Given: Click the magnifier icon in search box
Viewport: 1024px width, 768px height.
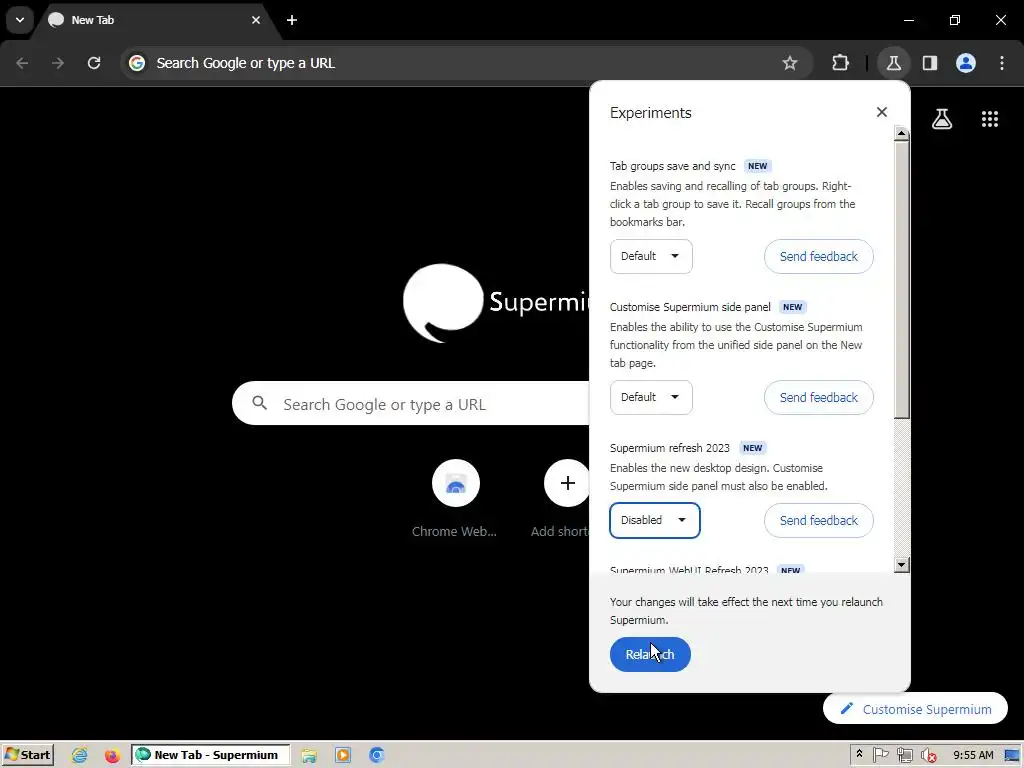Looking at the screenshot, I should coord(259,403).
